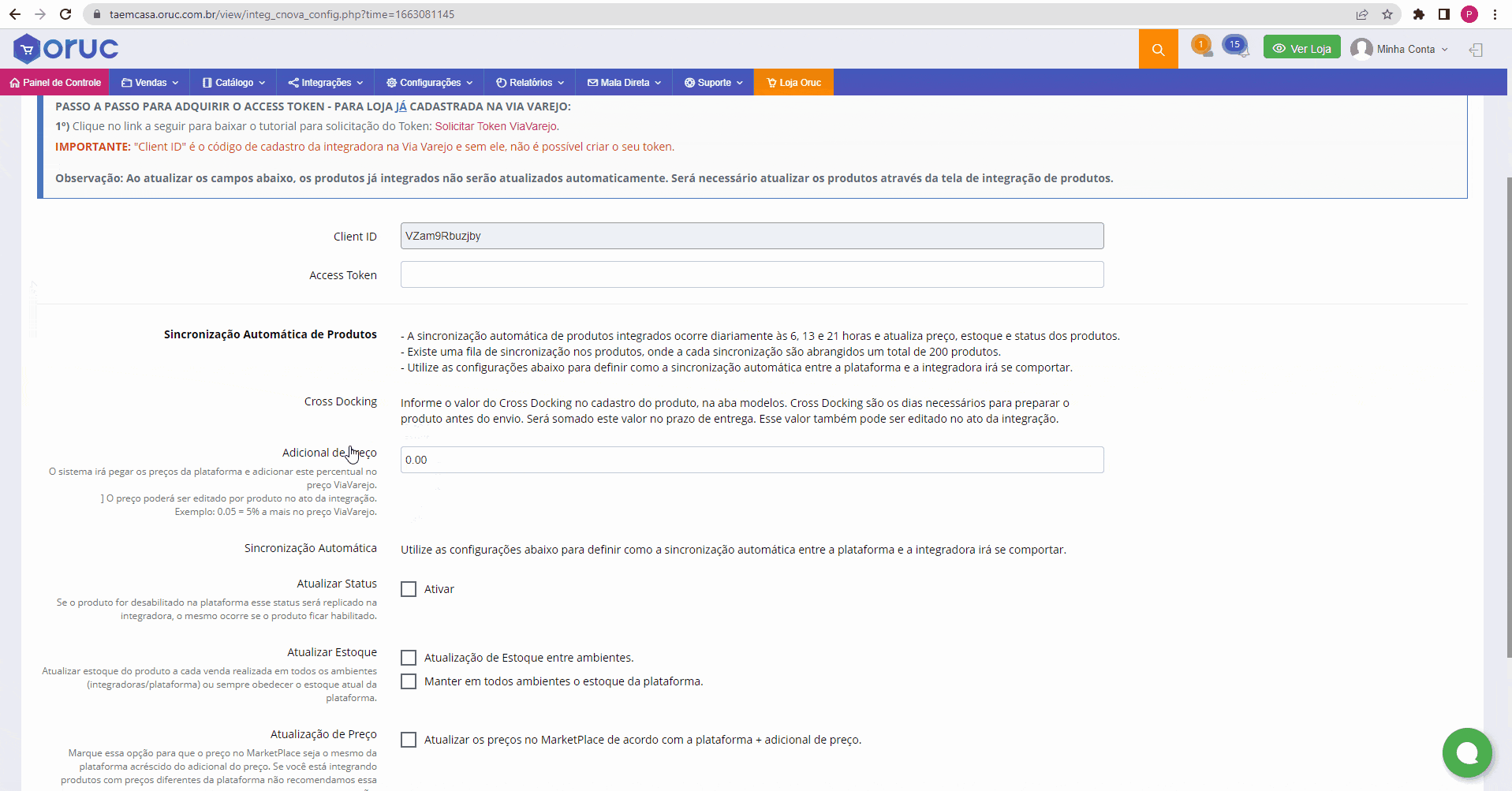The width and height of the screenshot is (1512, 791).
Task: Click the Configurações gear icon
Action: coord(391,82)
